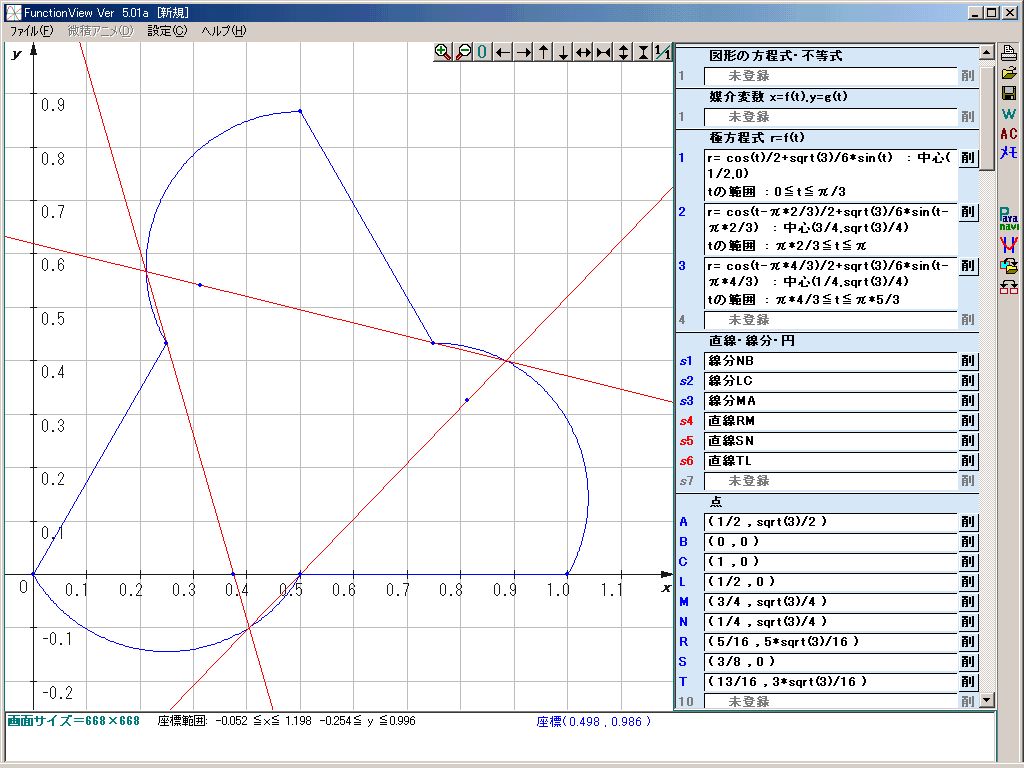The image size is (1024, 768).
Task: Delete point M with its 削 button
Action: click(968, 602)
